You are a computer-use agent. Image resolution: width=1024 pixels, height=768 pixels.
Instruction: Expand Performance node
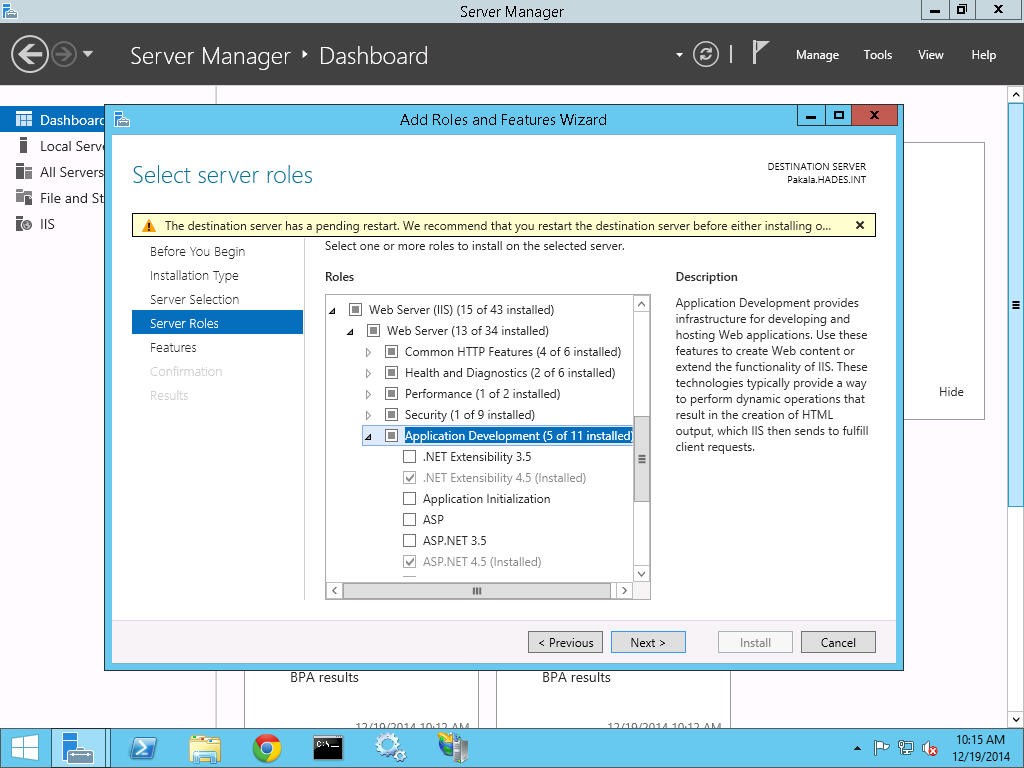(x=368, y=394)
